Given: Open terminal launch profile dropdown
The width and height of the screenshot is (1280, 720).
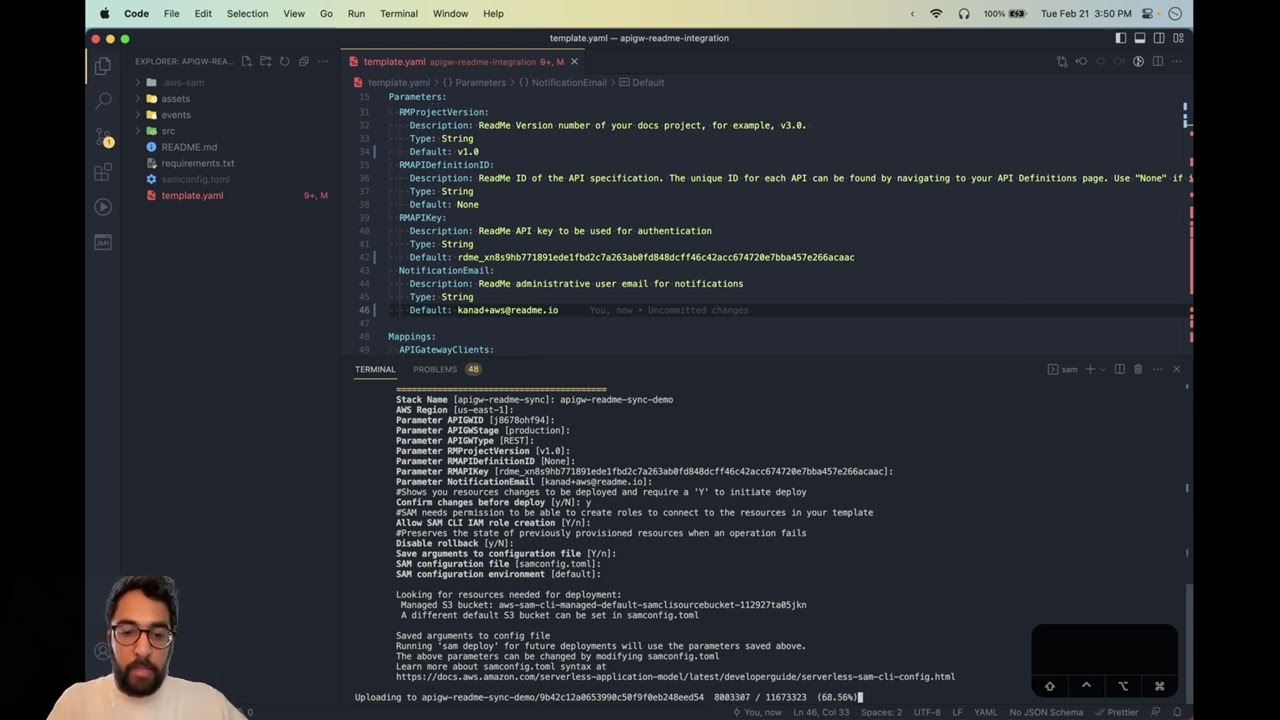Looking at the screenshot, I should tap(1102, 369).
